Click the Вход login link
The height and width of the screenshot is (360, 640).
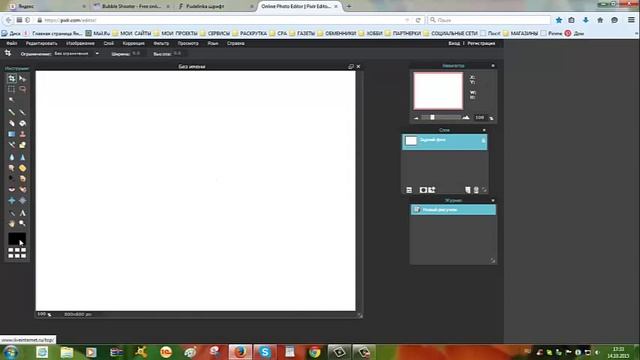pos(454,43)
